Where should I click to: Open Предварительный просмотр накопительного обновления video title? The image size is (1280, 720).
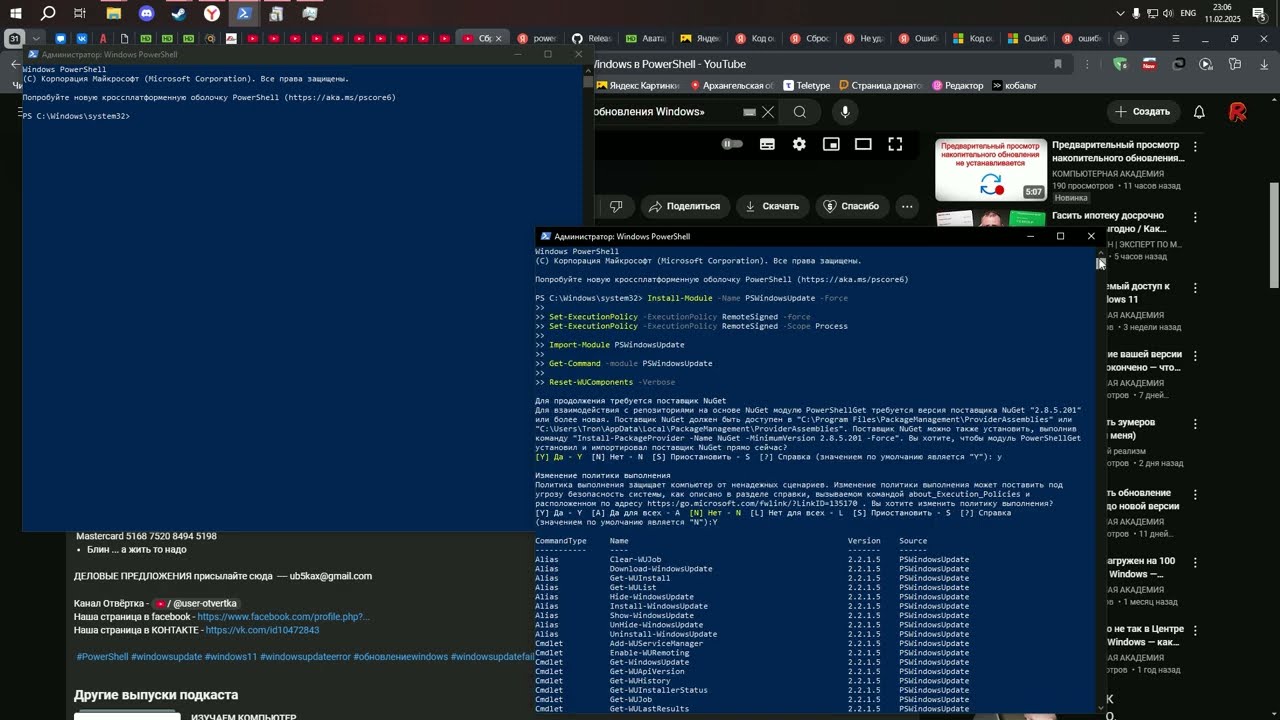(x=1117, y=152)
